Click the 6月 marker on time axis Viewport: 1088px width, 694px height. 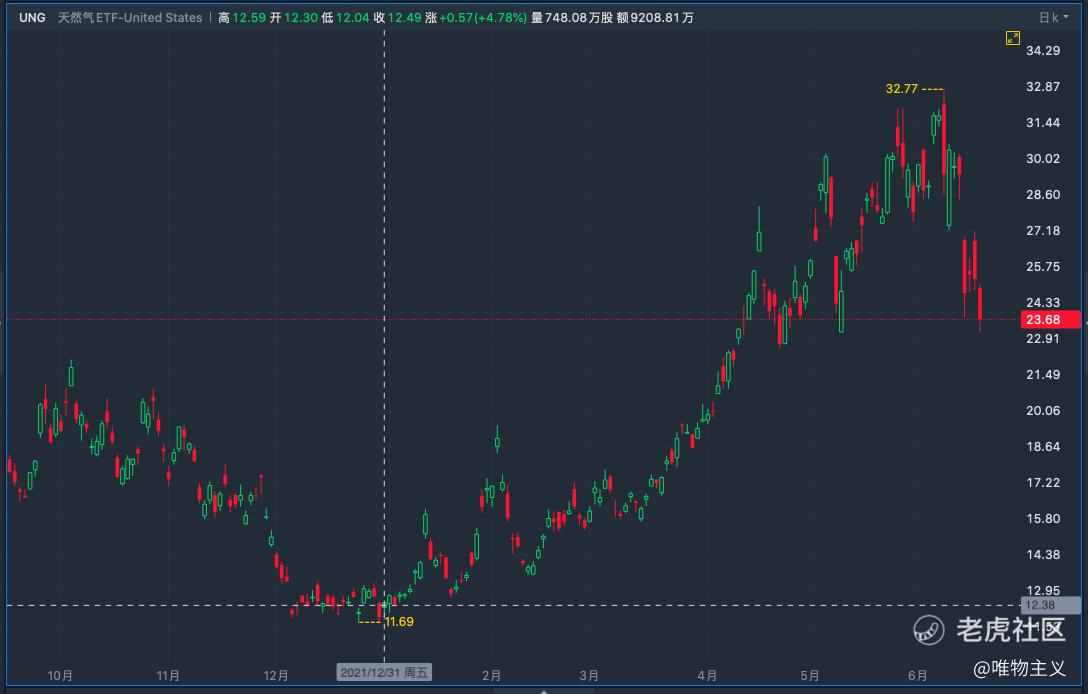[x=917, y=673]
